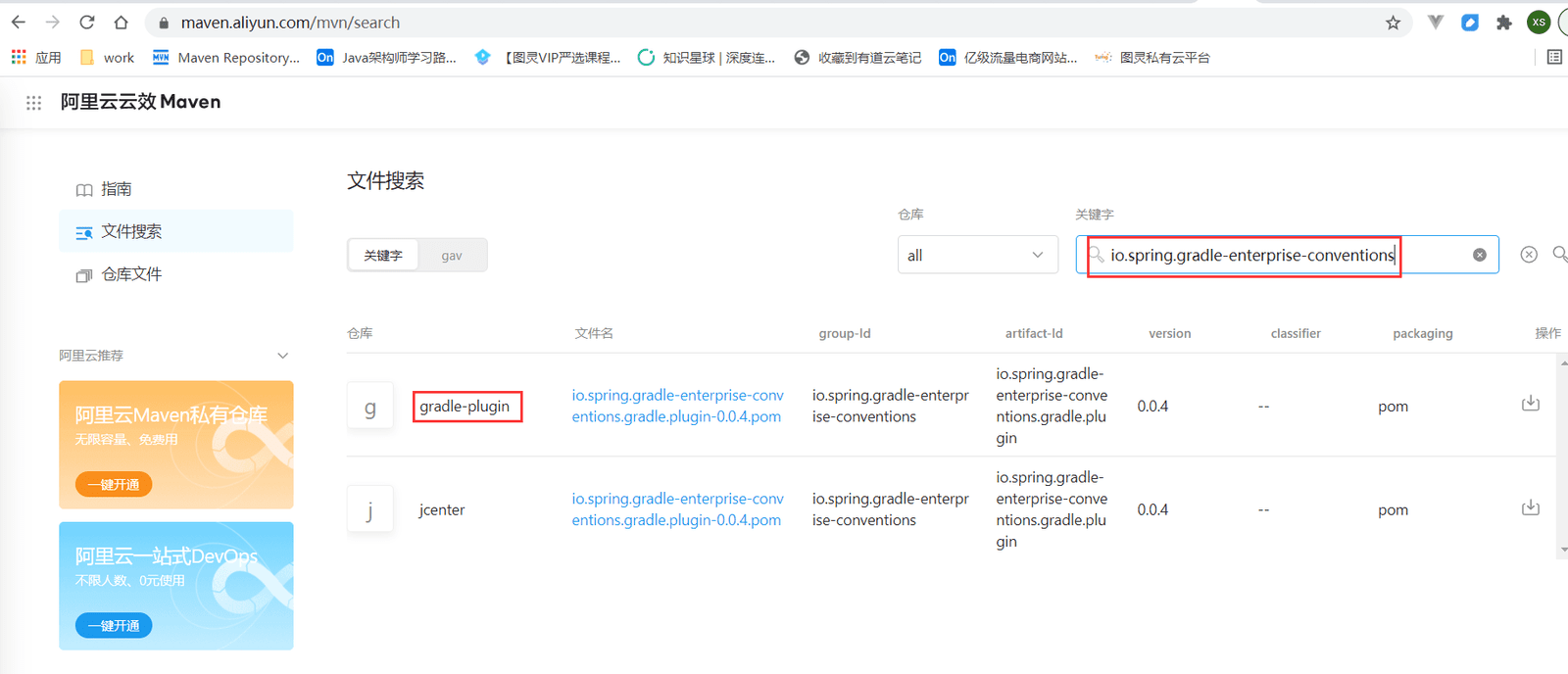Open the Java架构师学习路 bookmark
The height and width of the screenshot is (674, 1568).
(387, 58)
